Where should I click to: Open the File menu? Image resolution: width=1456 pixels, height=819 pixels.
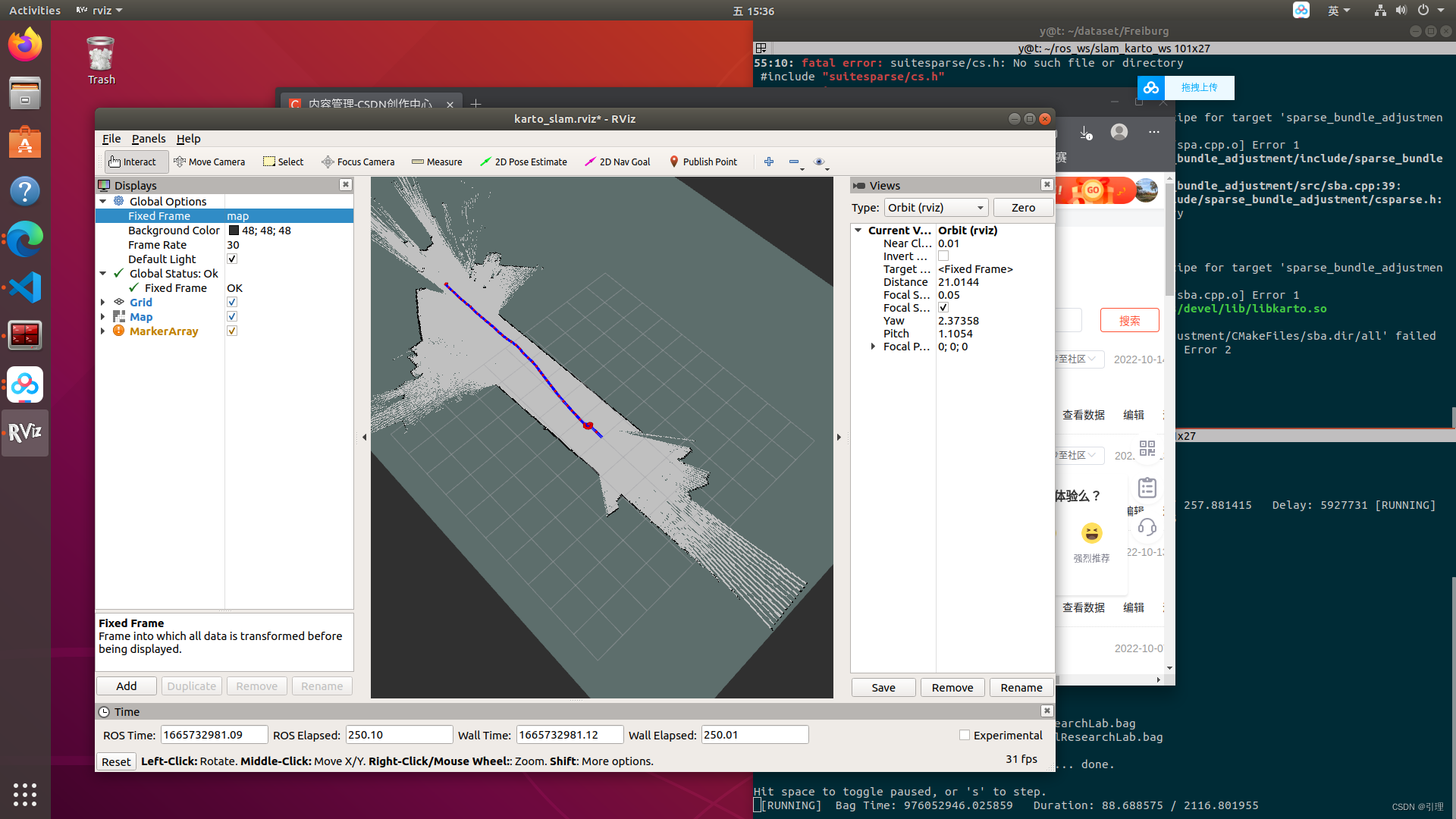pyautogui.click(x=111, y=138)
